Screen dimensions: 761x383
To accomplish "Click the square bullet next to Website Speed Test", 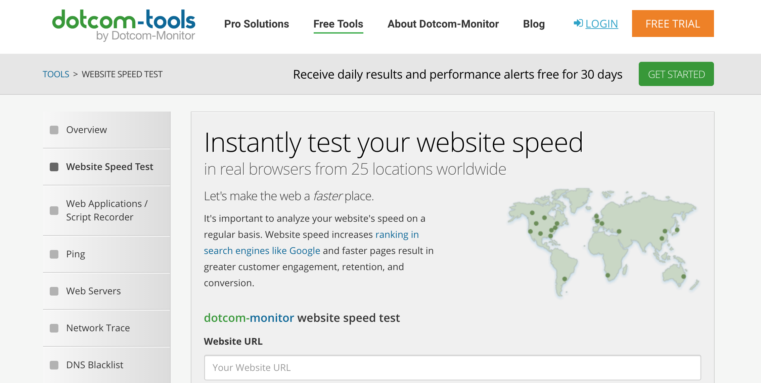I will [x=54, y=167].
